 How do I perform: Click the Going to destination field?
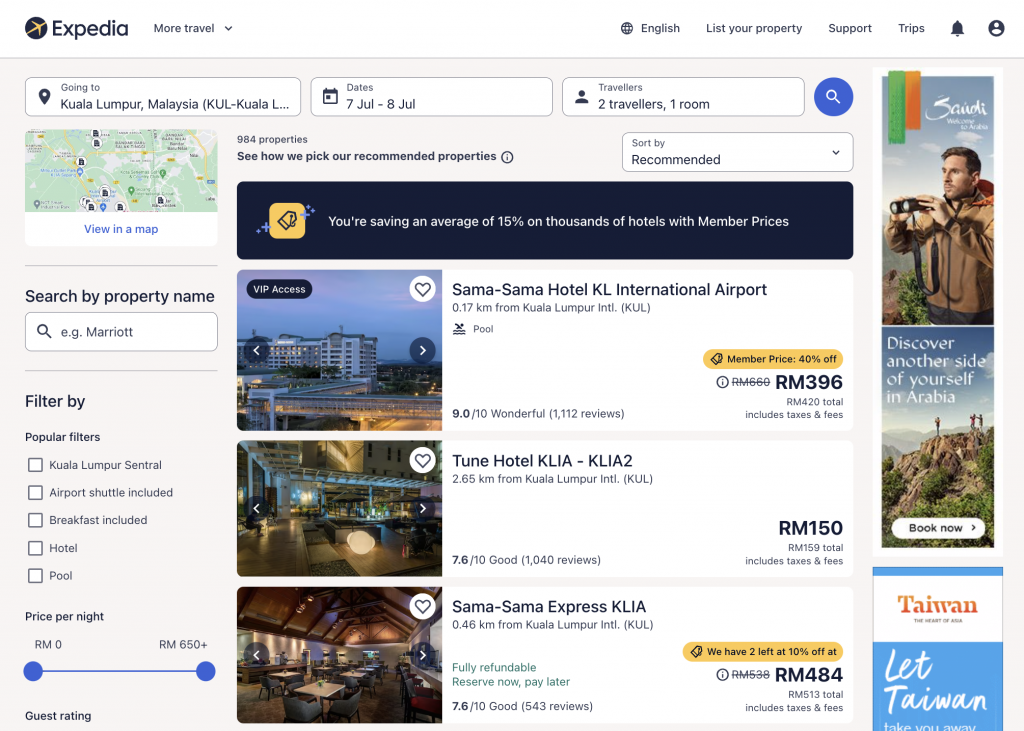(163, 97)
